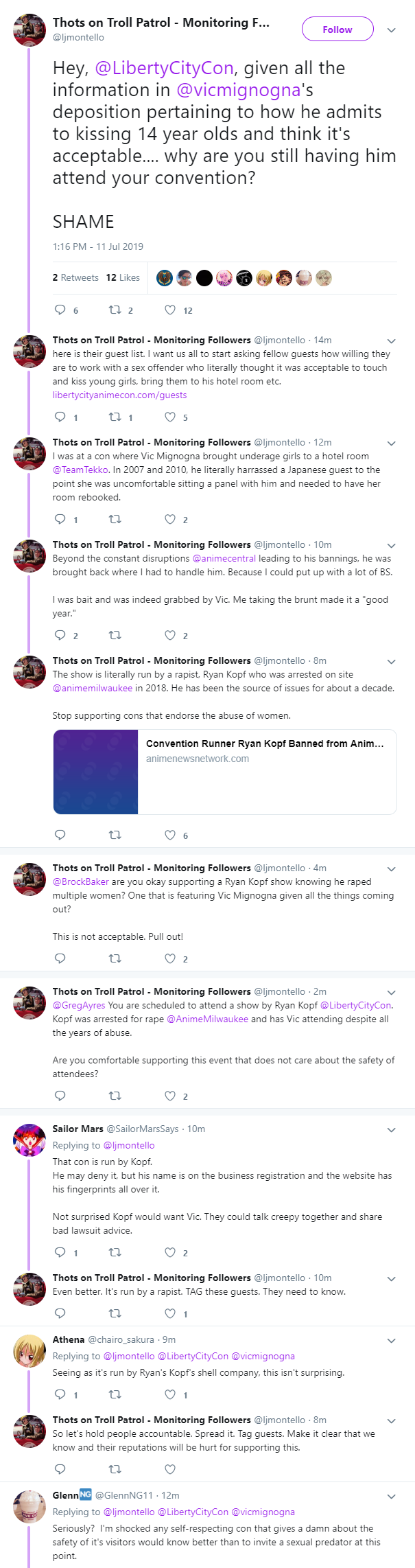
Task: Open the 2 Retweets list
Action: [x=75, y=277]
